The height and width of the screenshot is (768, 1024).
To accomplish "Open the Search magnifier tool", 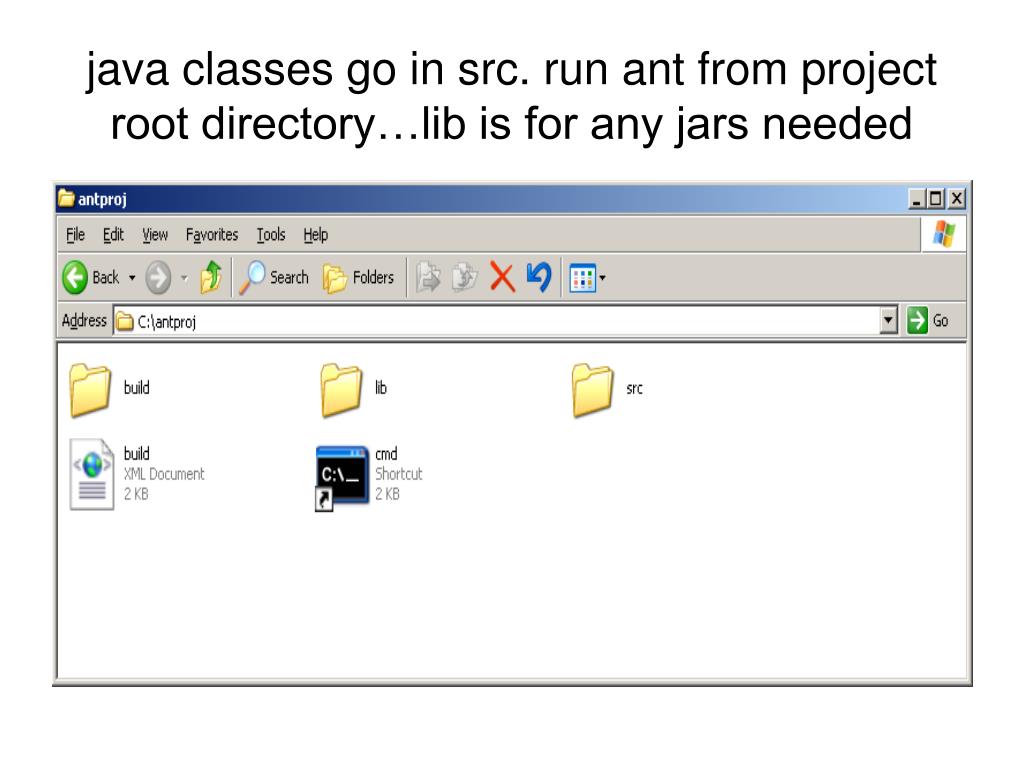I will [274, 278].
